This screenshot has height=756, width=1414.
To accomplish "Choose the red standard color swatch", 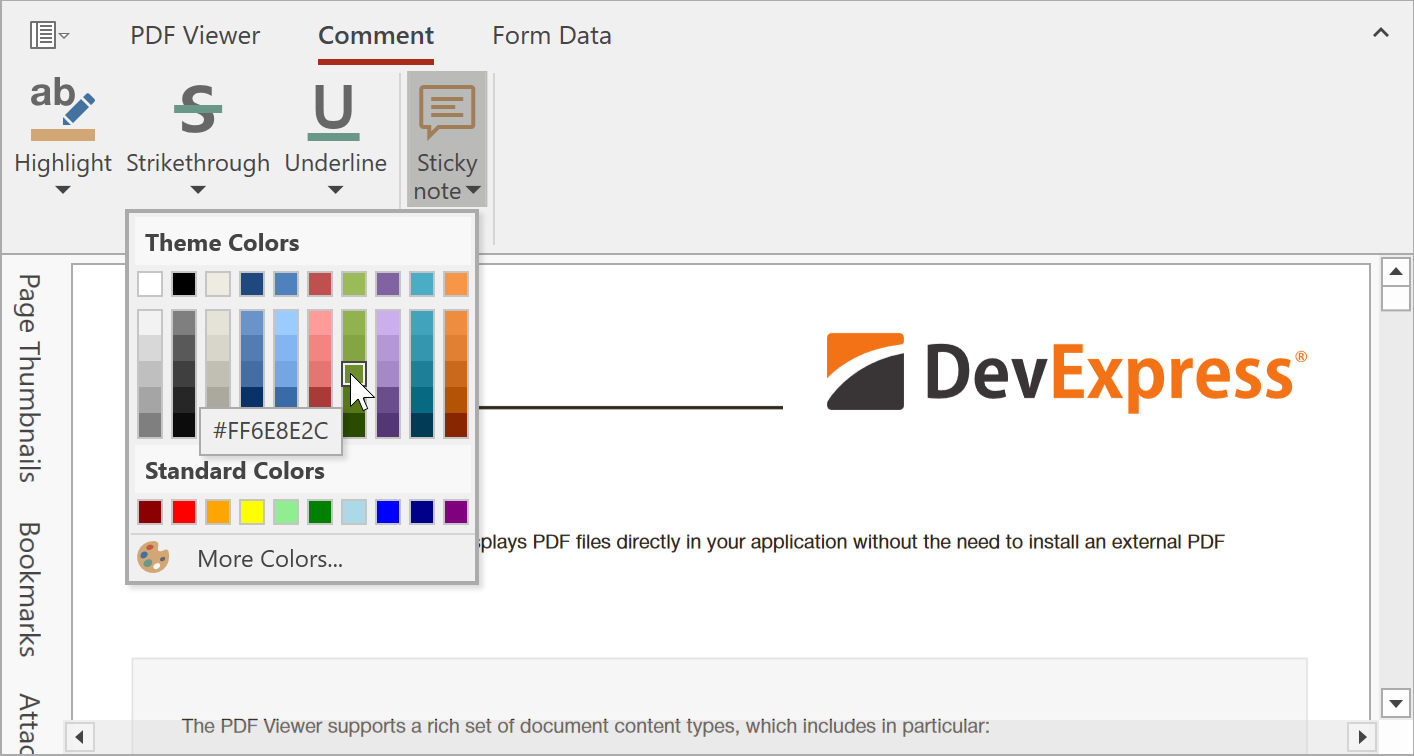I will [184, 512].
